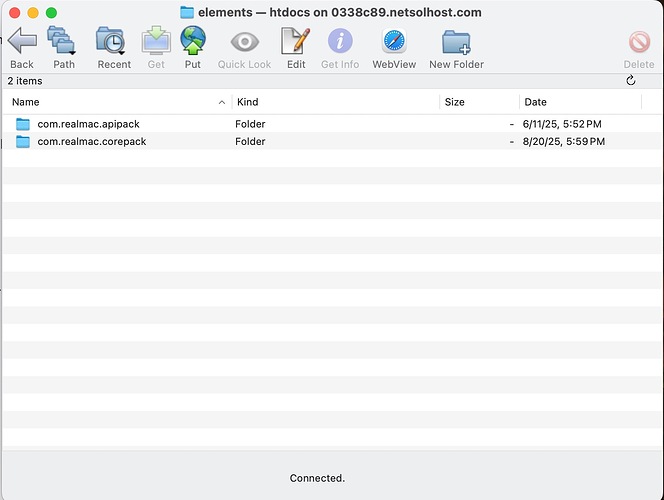Refresh the file listing
The height and width of the screenshot is (500, 664).
coord(631,80)
